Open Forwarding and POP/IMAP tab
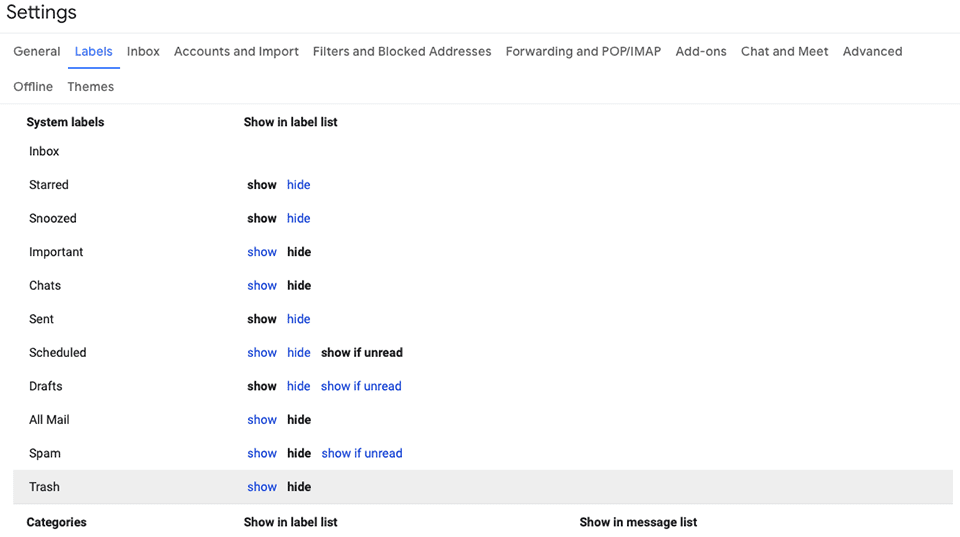This screenshot has height=537, width=960. tap(583, 52)
